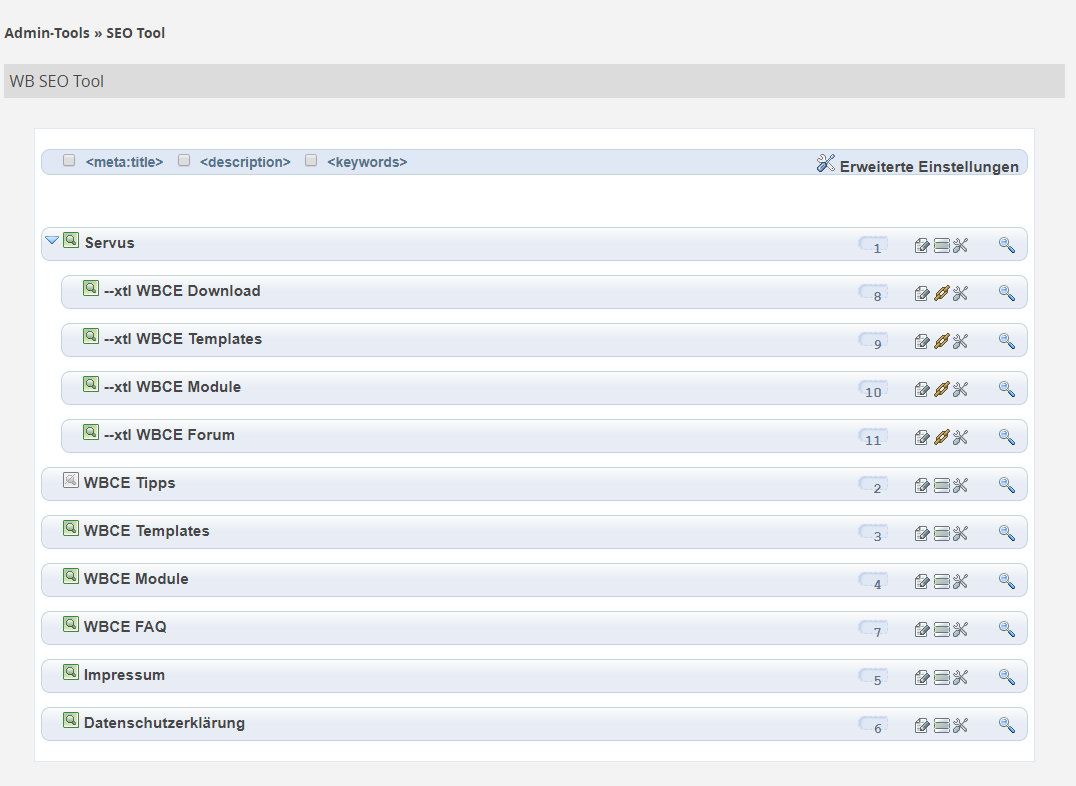The image size is (1076, 786).
Task: Open tools settings for top-level WBCE Templates
Action: (x=960, y=533)
